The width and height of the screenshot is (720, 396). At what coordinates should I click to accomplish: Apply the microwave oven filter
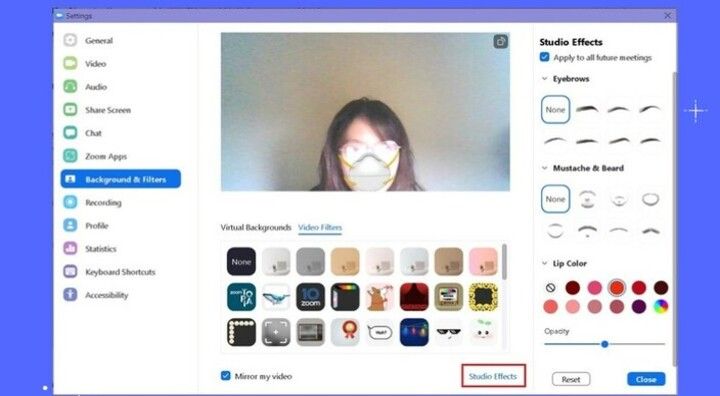click(x=310, y=332)
